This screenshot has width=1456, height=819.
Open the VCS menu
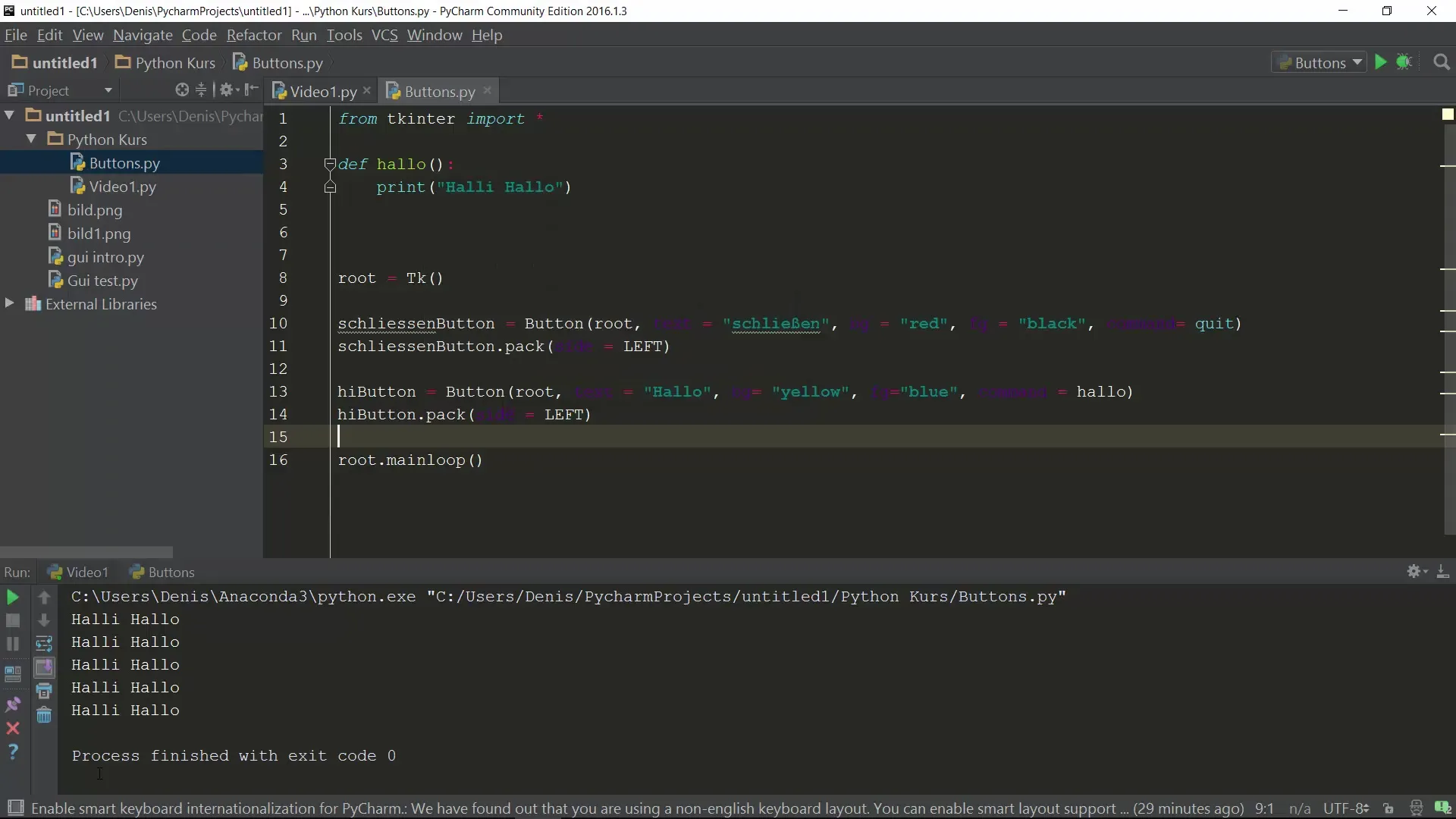coord(384,35)
